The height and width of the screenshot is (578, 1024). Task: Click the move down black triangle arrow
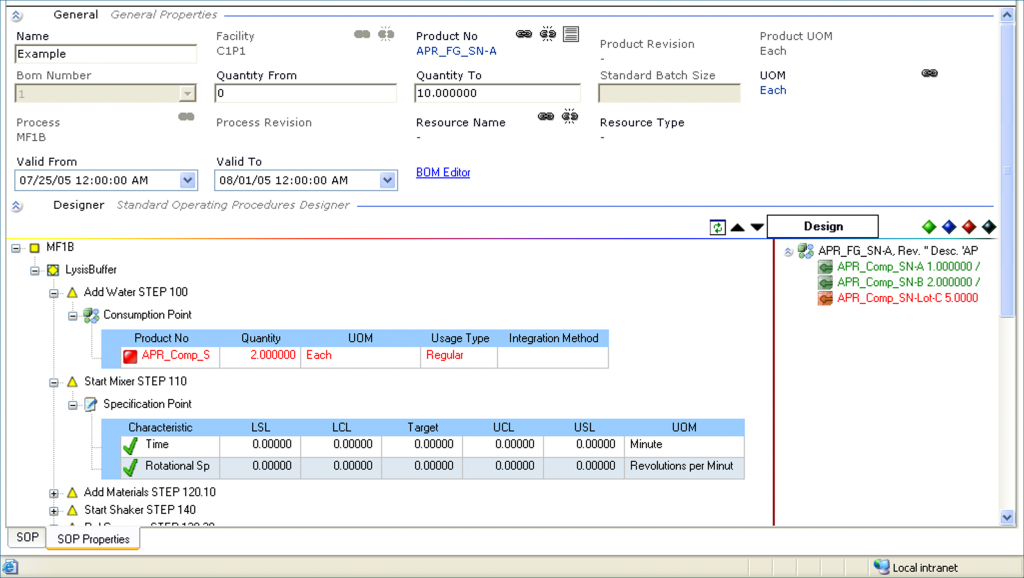tap(757, 227)
